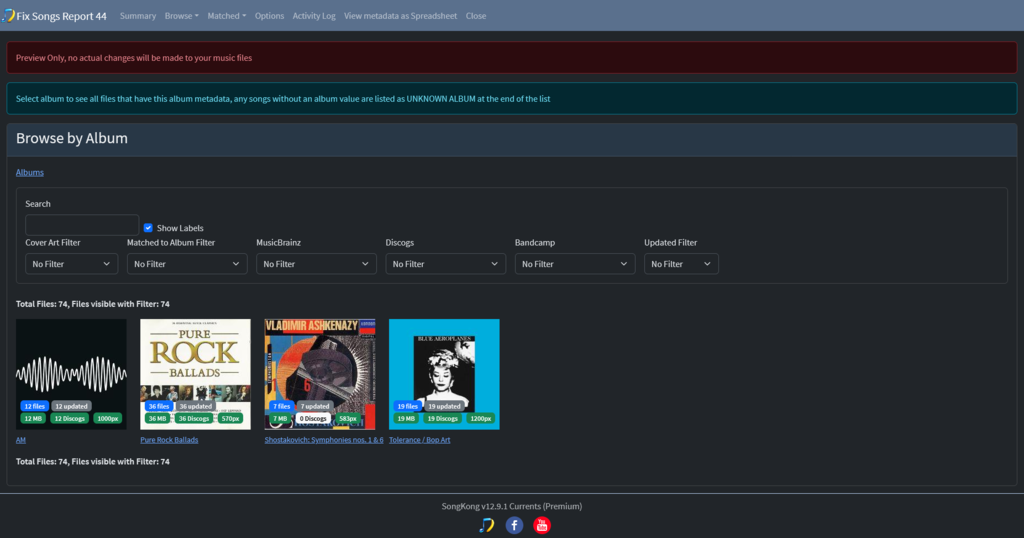Toggle the Show Labels checkbox
The height and width of the screenshot is (538, 1024).
click(x=148, y=228)
